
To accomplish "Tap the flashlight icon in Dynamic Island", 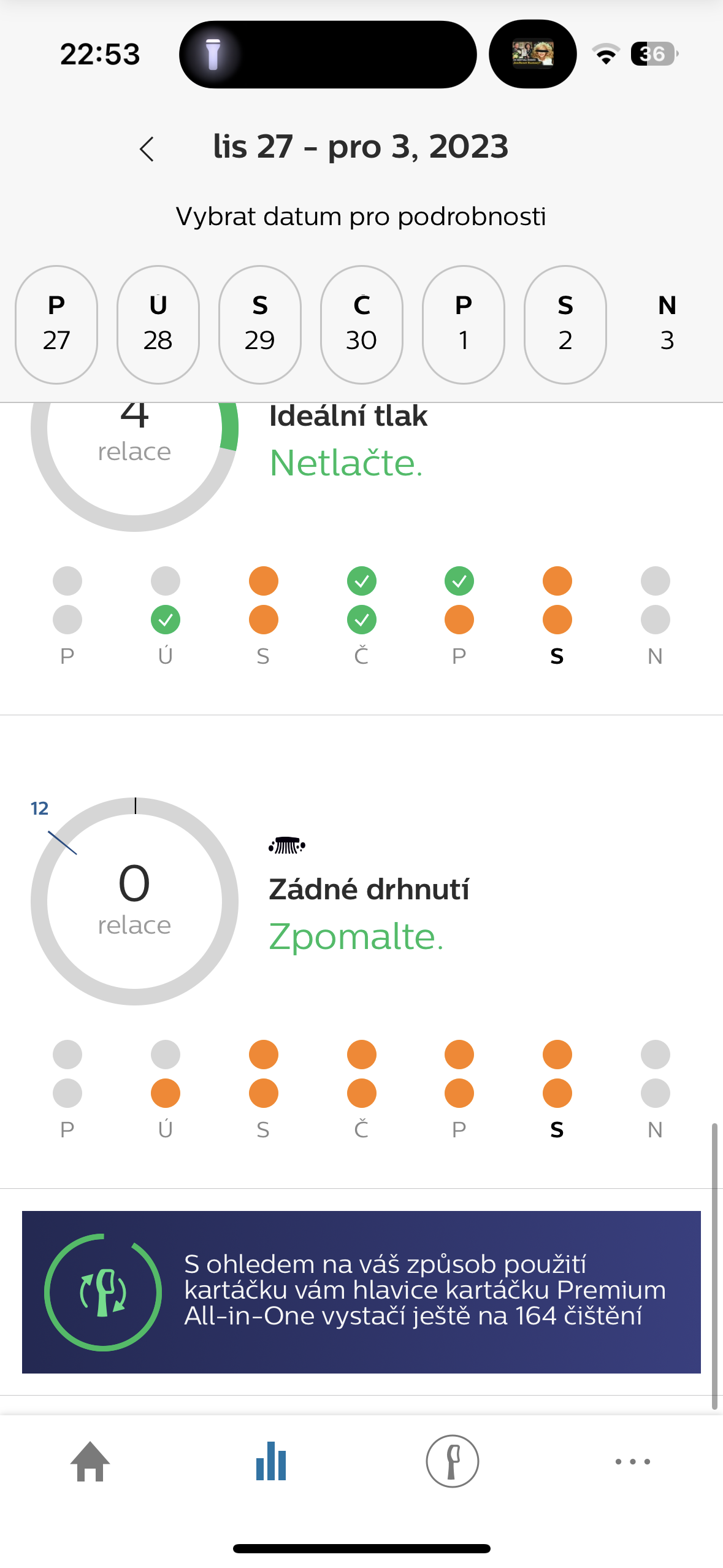I will click(213, 55).
